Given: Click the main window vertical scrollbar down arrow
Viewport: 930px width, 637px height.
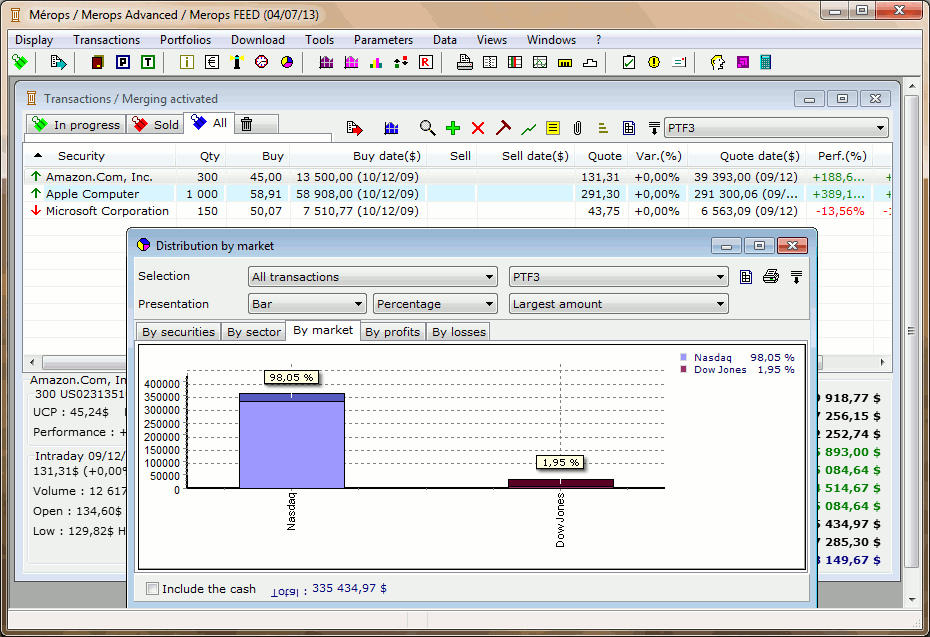Looking at the screenshot, I should pyautogui.click(x=912, y=600).
